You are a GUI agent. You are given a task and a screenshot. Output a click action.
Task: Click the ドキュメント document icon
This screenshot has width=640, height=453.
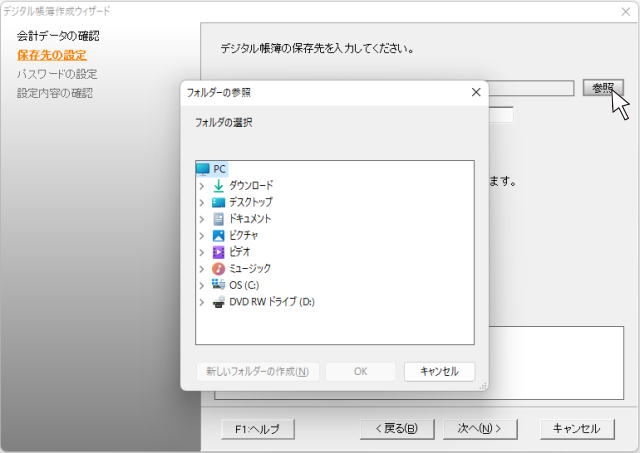click(x=218, y=219)
